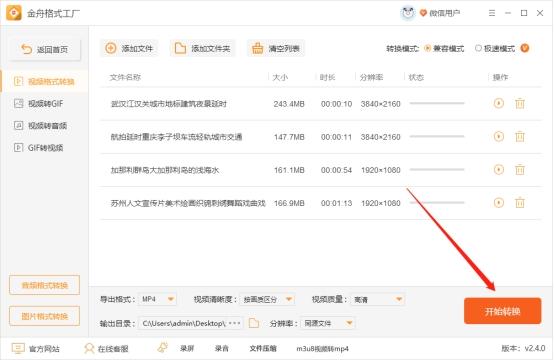
Task: Click the 金舟格式工厂 app logo
Action: pyautogui.click(x=14, y=13)
